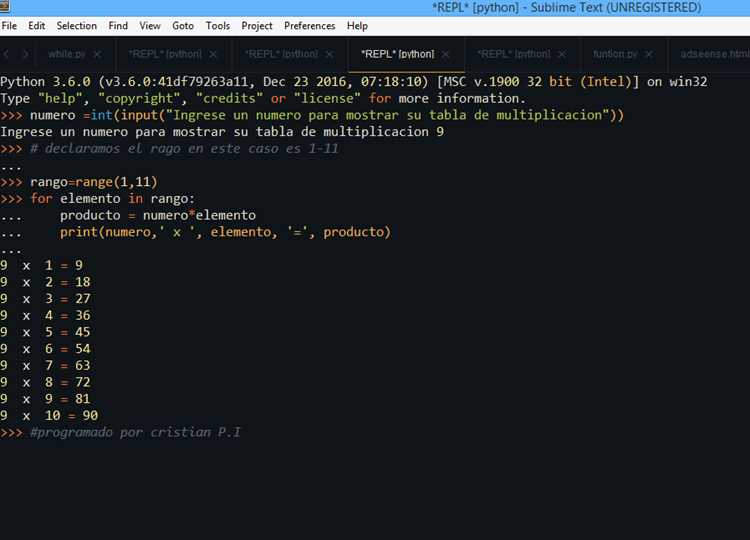
Task: Close the while.py tab
Action: [97, 55]
